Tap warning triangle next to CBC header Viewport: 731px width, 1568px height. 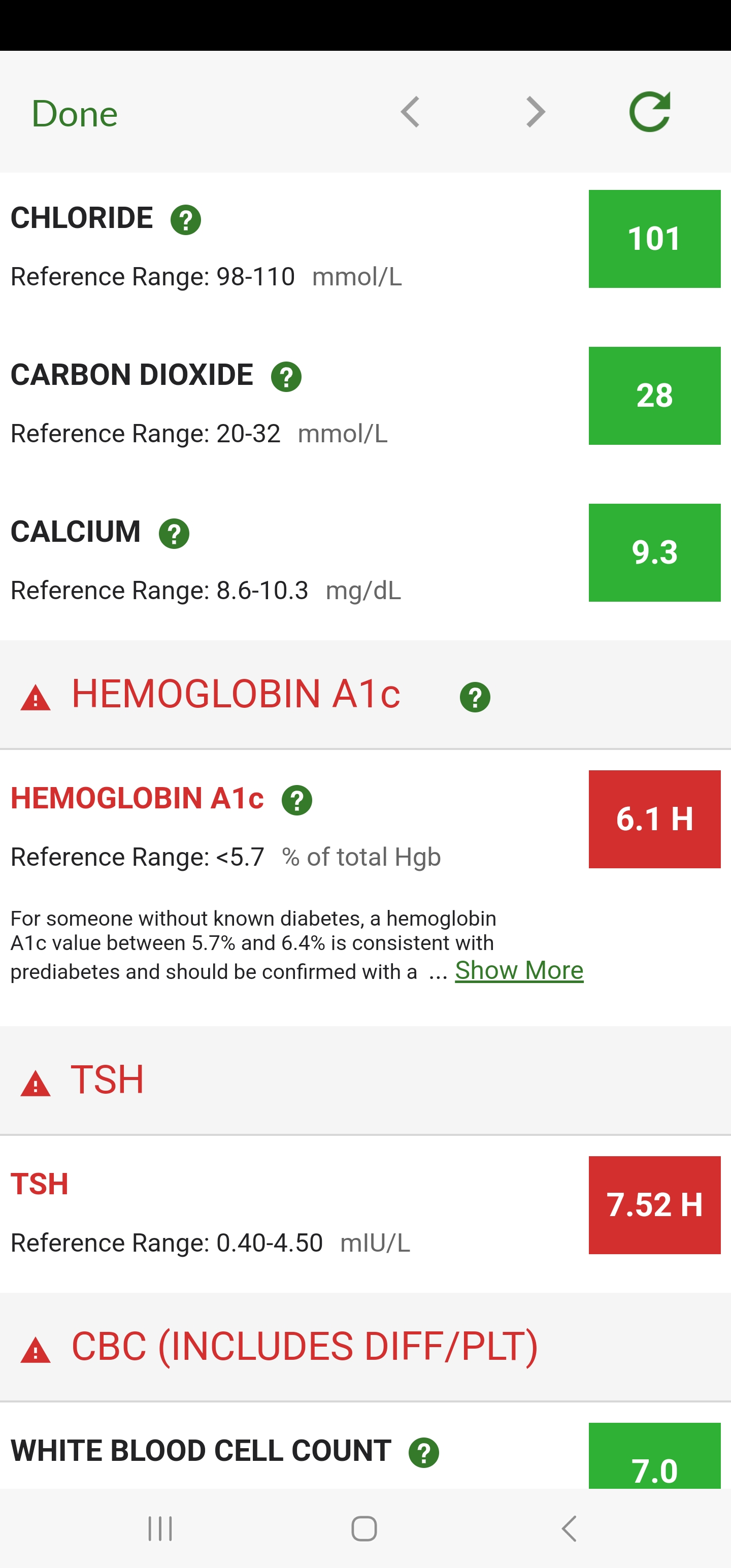[x=36, y=1351]
